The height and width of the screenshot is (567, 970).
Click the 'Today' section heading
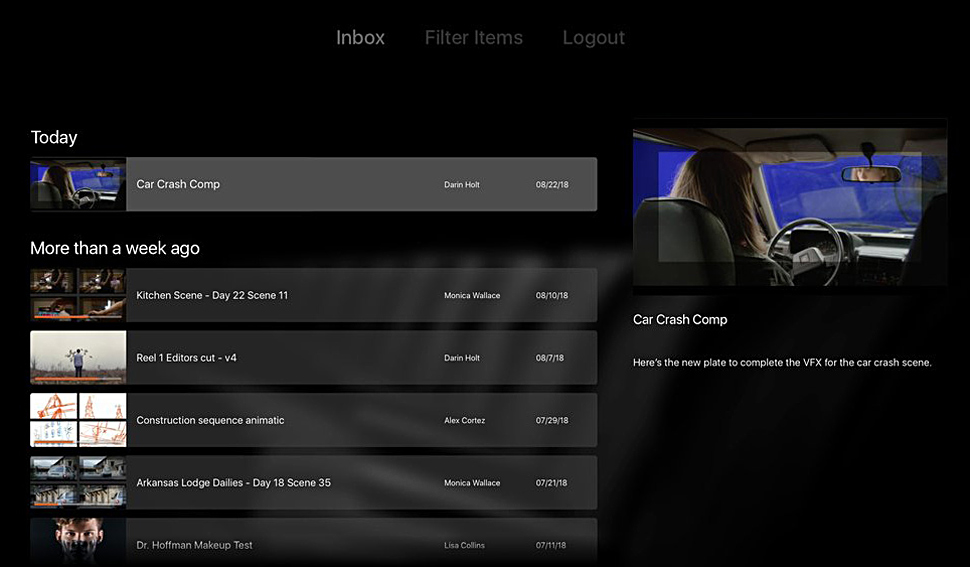point(54,137)
